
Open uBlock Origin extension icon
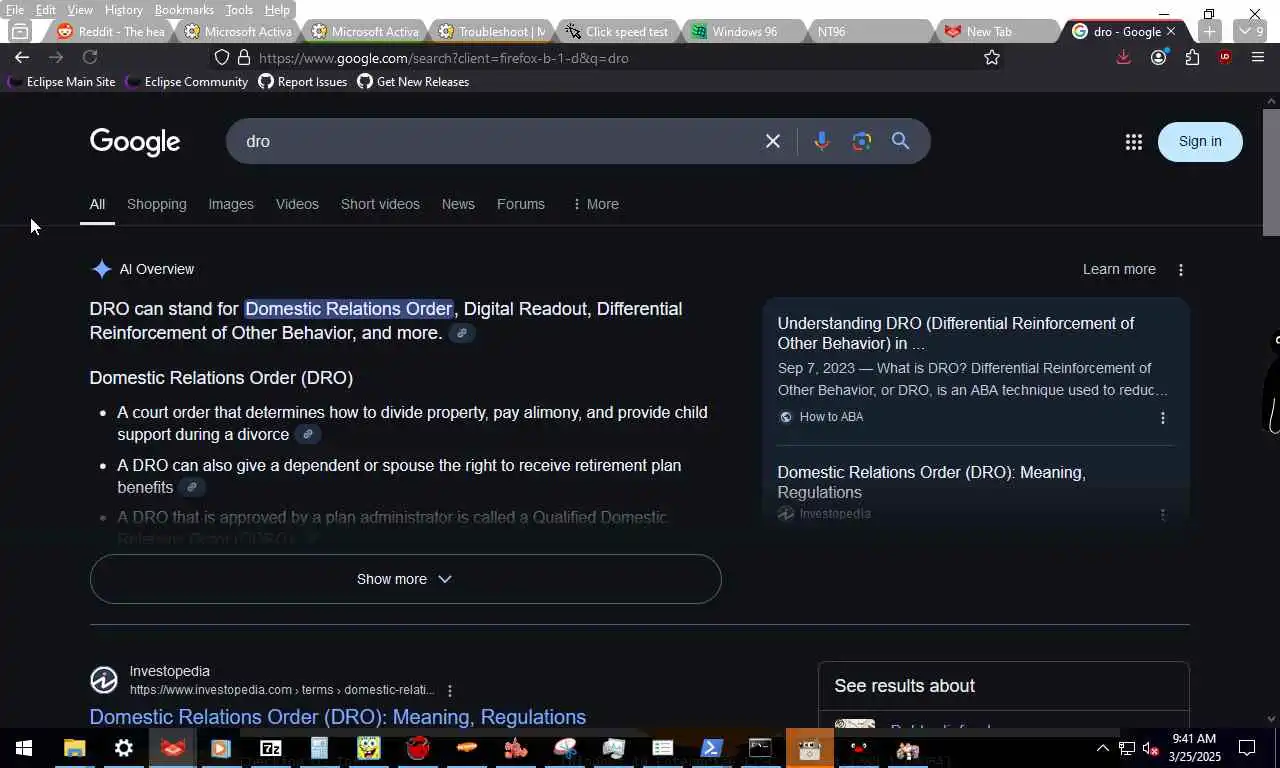(x=1225, y=58)
